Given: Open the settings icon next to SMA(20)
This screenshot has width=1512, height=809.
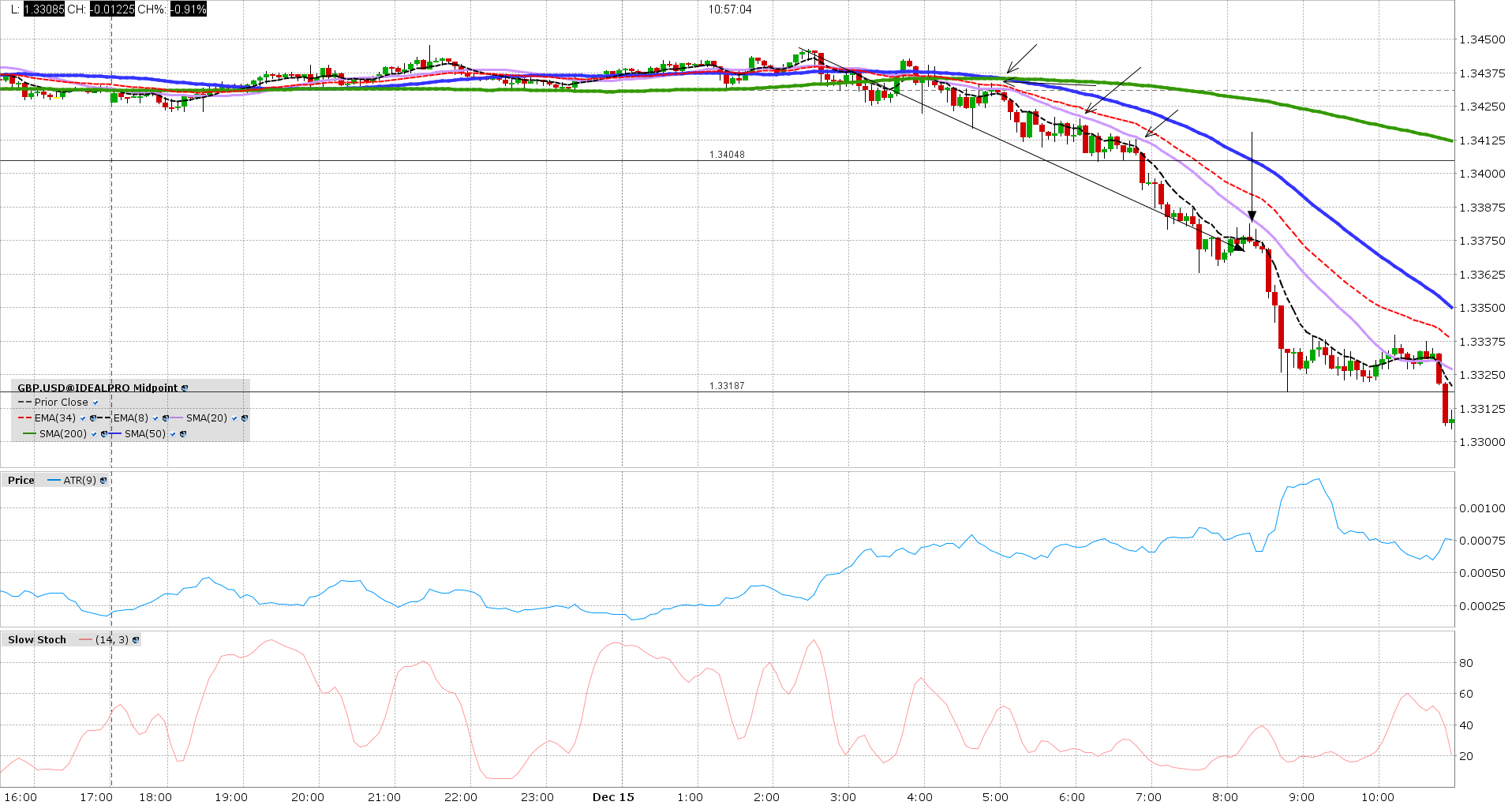Looking at the screenshot, I should click(x=245, y=418).
